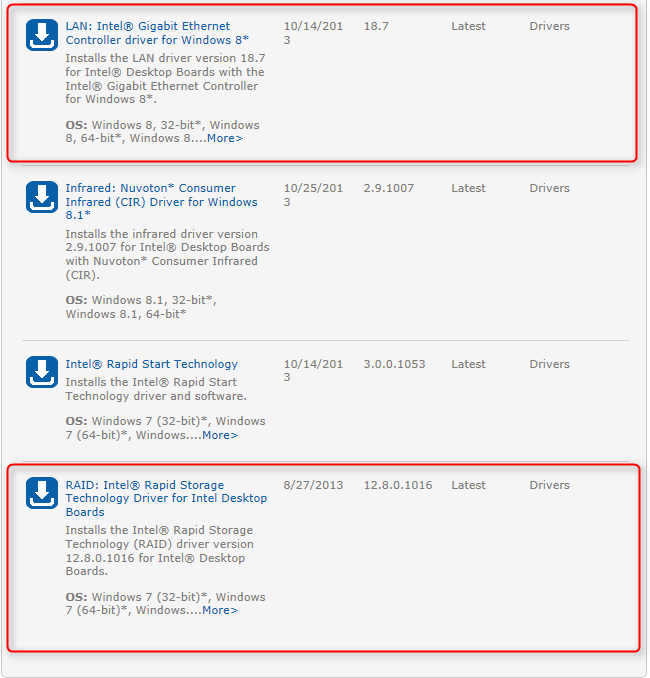Open Infrared: Nuvoton Consumer Infrared Driver link

[161, 201]
